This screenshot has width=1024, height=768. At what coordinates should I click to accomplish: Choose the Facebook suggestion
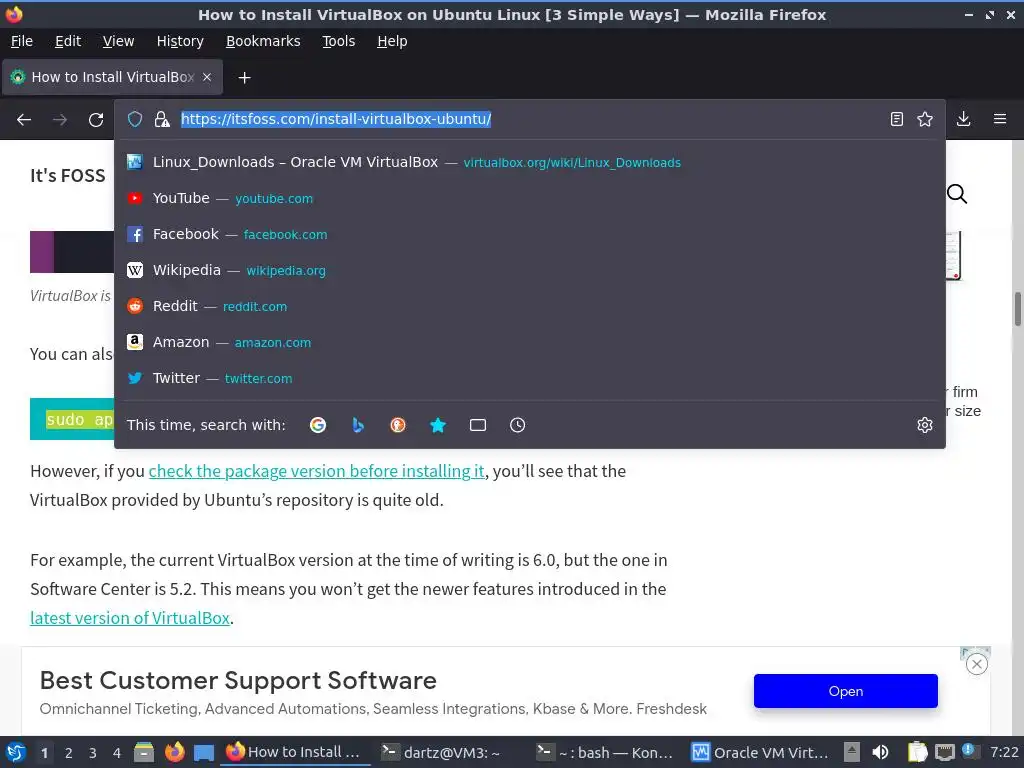coord(530,234)
